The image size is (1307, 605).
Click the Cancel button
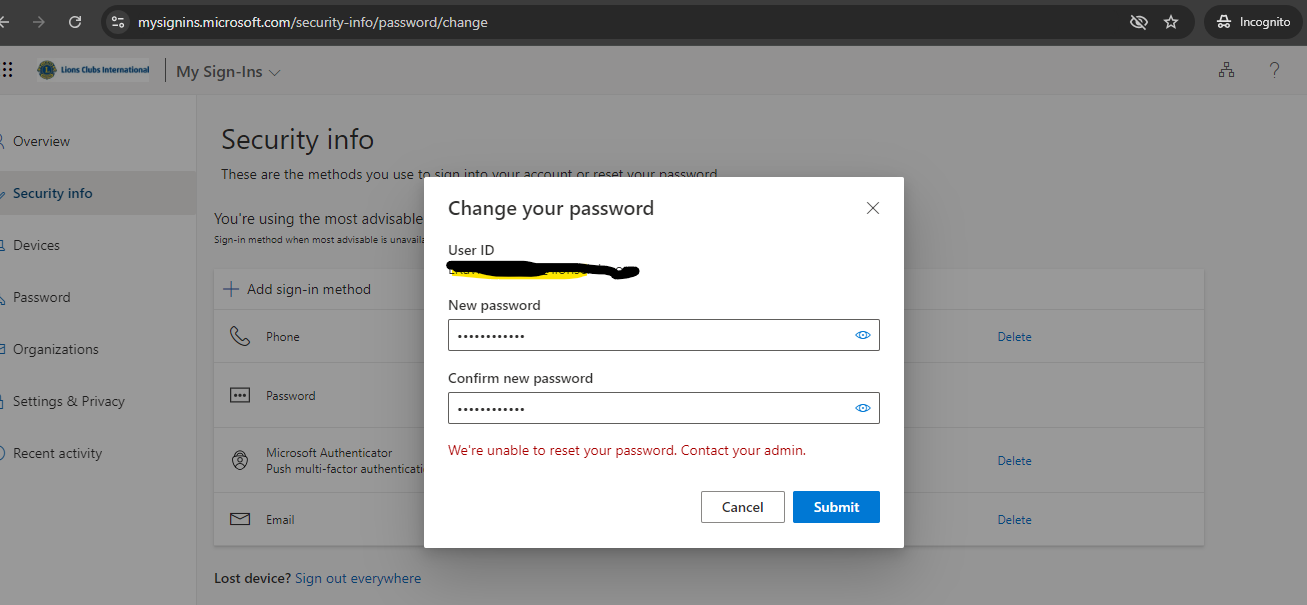[x=742, y=507]
